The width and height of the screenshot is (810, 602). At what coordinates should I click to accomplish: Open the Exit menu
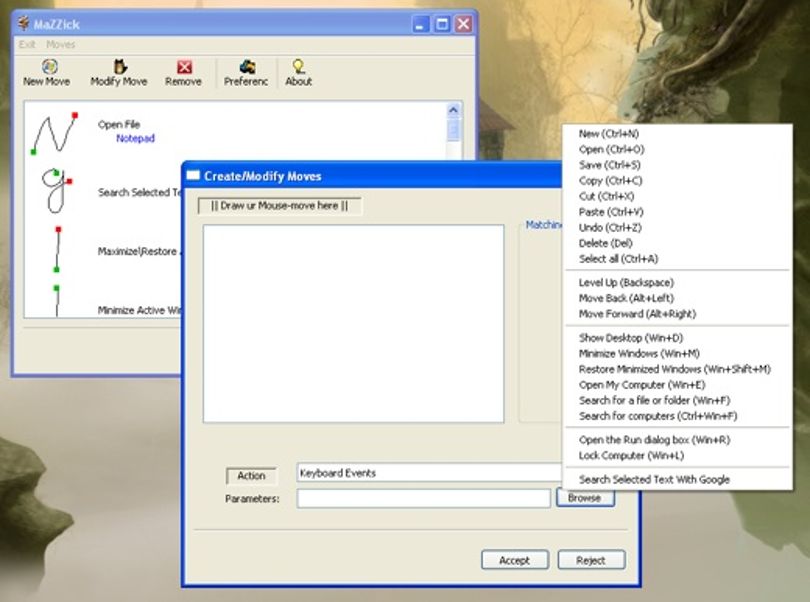click(x=27, y=44)
